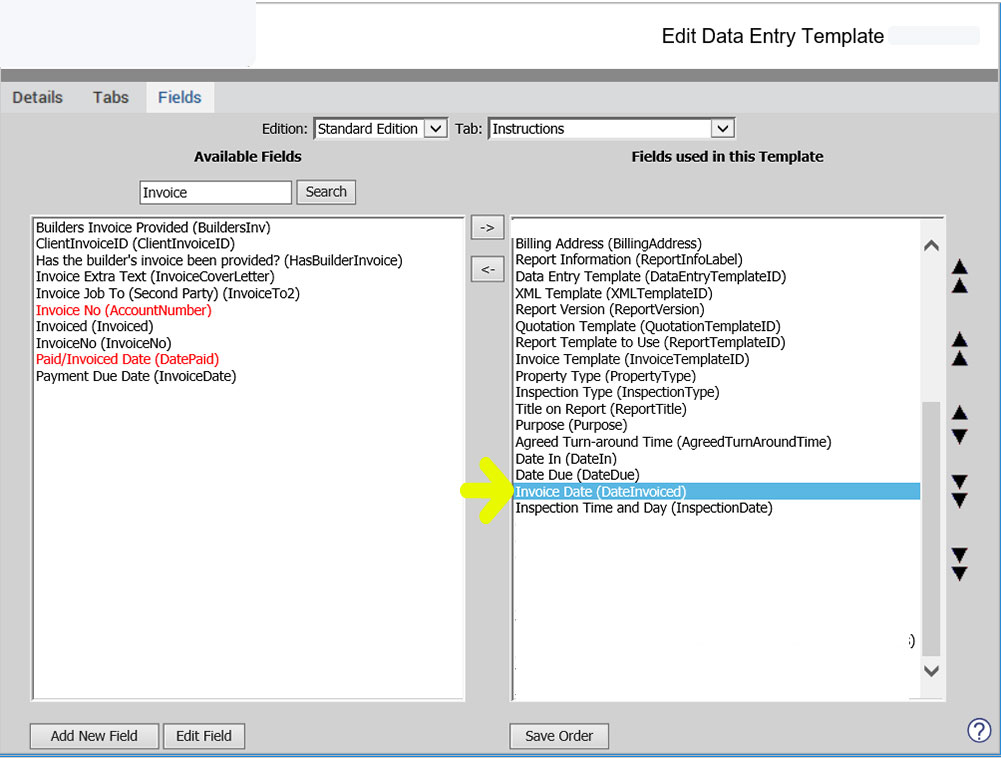The width and height of the screenshot is (1001, 758).
Task: Select Report Template to Use (ReportTemplateID)
Action: click(651, 342)
